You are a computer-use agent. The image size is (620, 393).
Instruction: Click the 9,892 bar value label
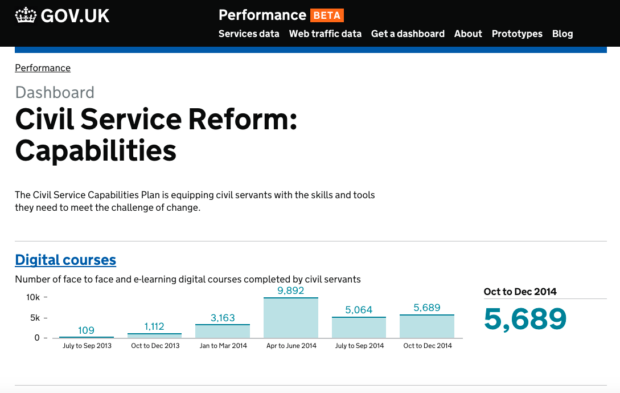291,291
